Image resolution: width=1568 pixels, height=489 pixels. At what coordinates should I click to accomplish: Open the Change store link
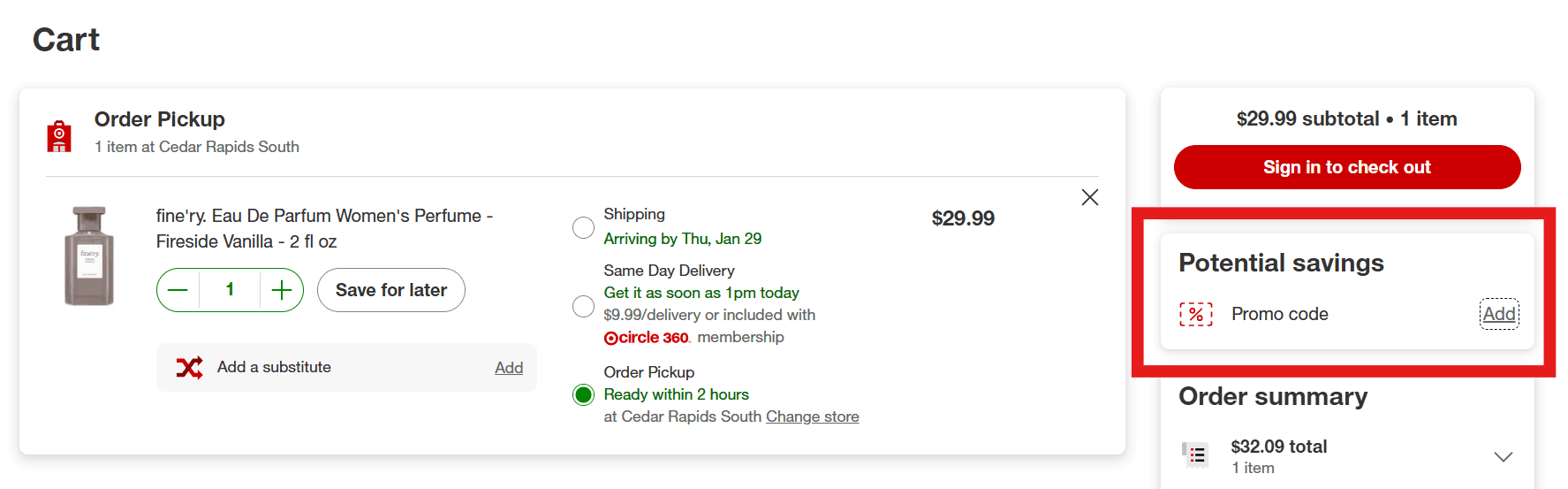(x=812, y=416)
